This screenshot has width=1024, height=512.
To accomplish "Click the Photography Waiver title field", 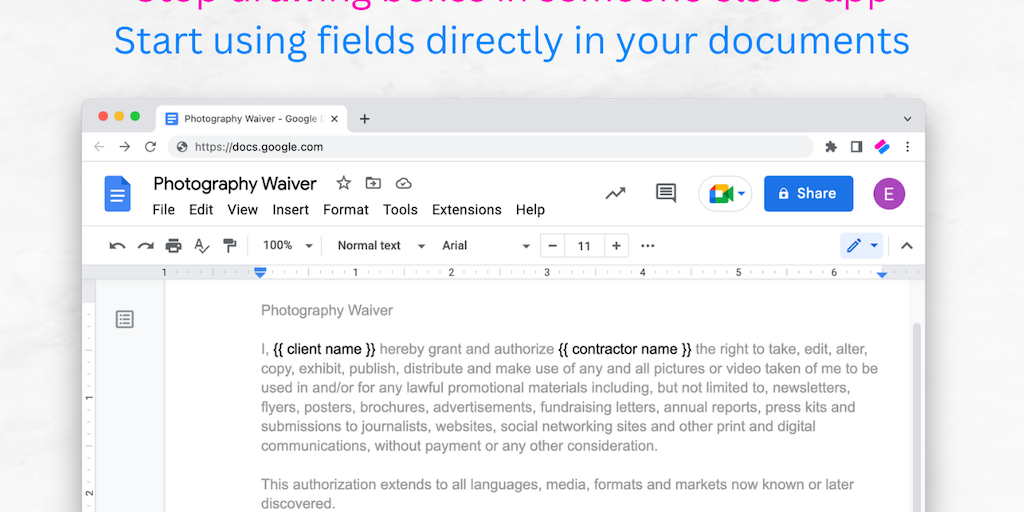I will pyautogui.click(x=235, y=184).
